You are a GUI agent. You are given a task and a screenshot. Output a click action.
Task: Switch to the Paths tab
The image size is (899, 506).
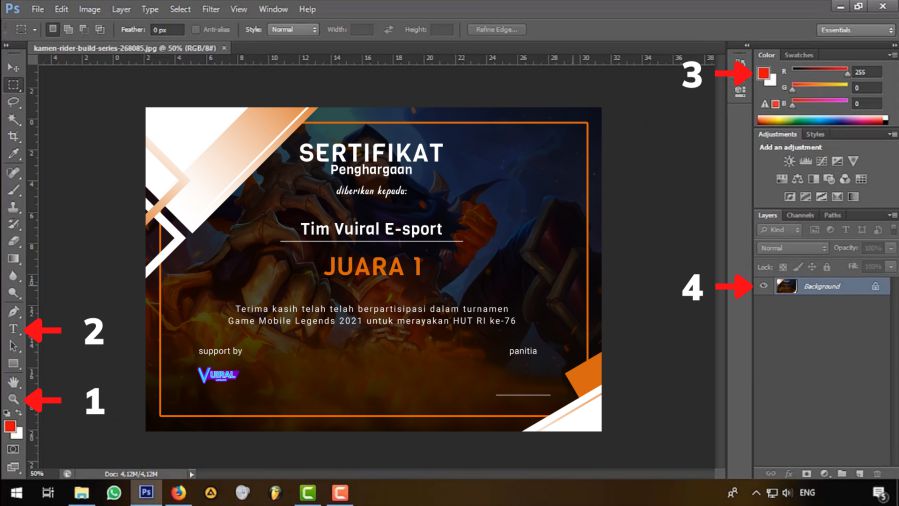tap(832, 215)
